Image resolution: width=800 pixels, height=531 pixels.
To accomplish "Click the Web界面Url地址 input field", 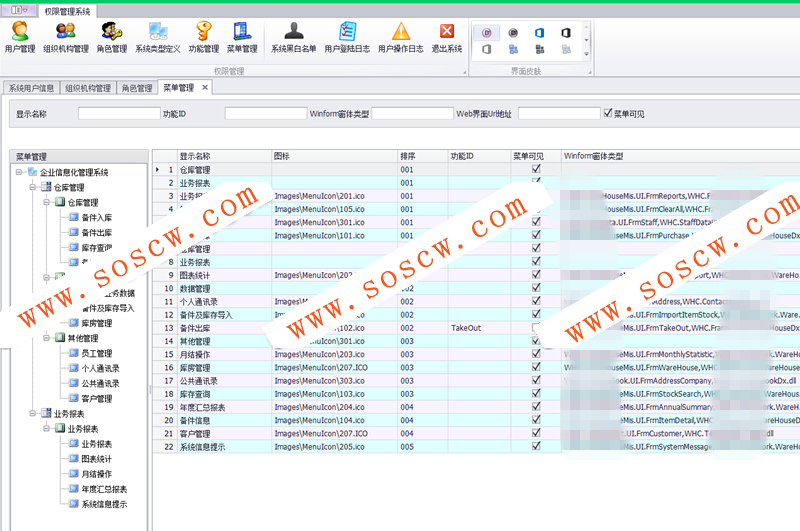I will pyautogui.click(x=559, y=113).
